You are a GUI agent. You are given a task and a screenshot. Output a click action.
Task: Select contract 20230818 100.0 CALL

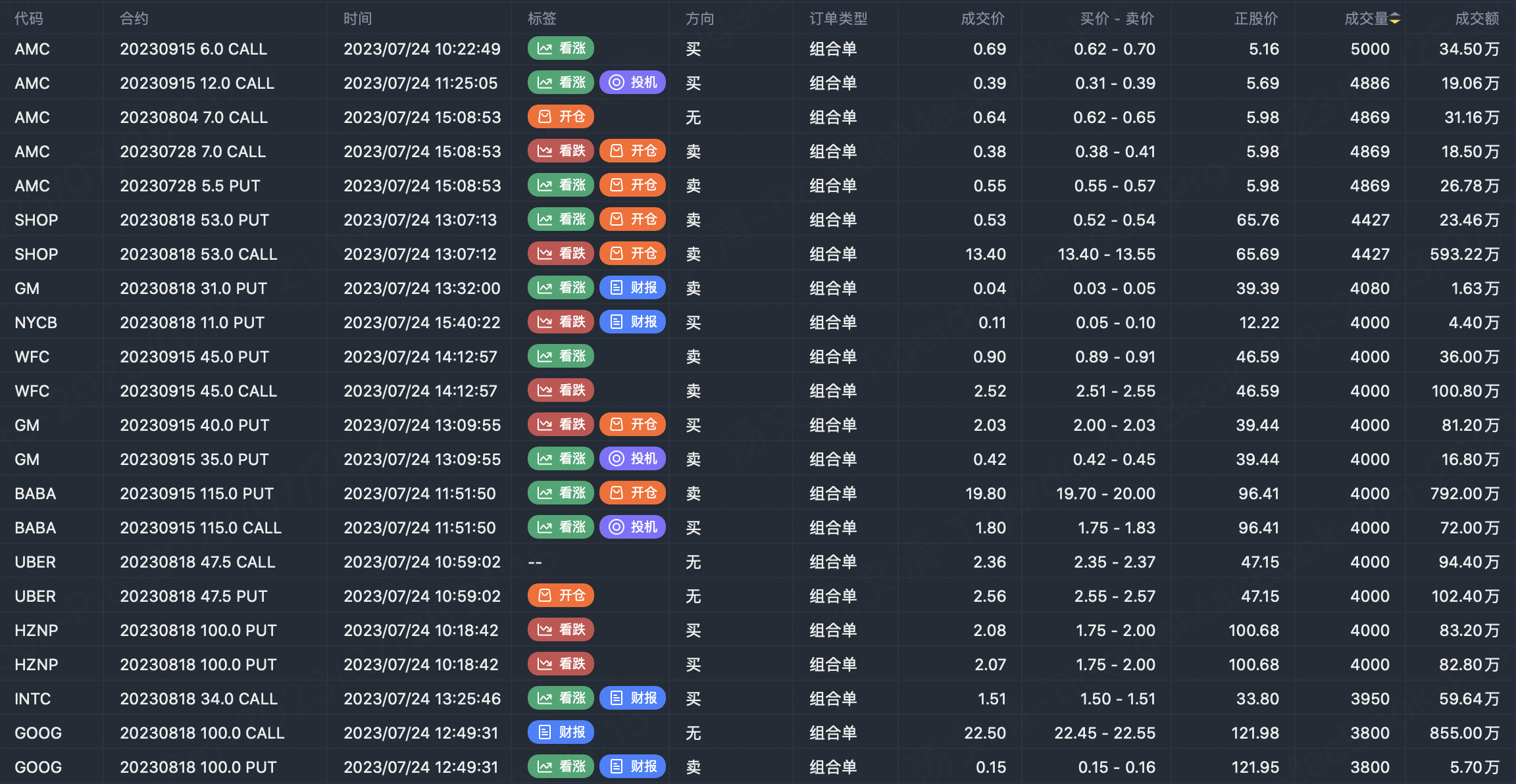pos(202,733)
